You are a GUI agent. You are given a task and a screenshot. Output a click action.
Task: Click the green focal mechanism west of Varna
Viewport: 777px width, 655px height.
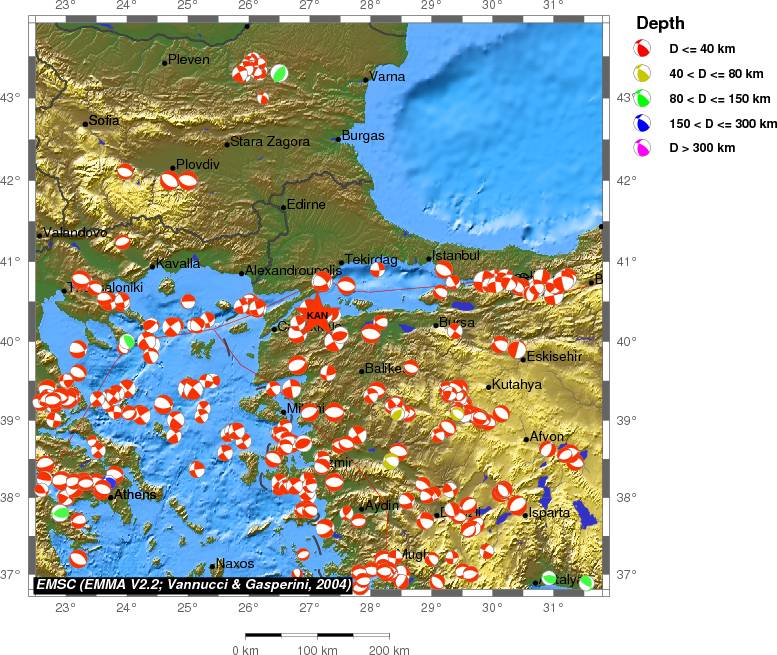click(280, 73)
